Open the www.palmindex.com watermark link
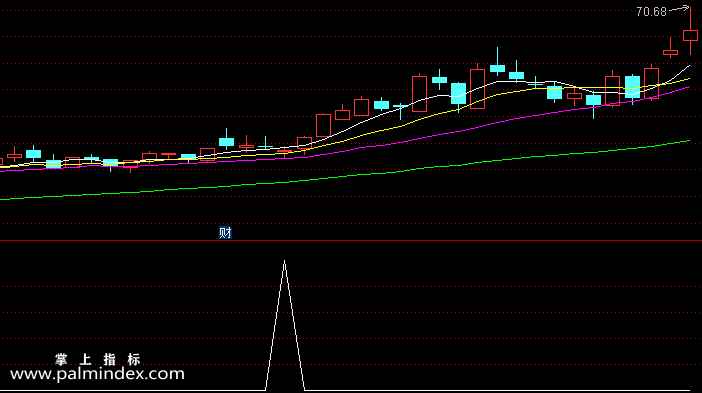Screen dimensions: 702x393 click(97, 374)
